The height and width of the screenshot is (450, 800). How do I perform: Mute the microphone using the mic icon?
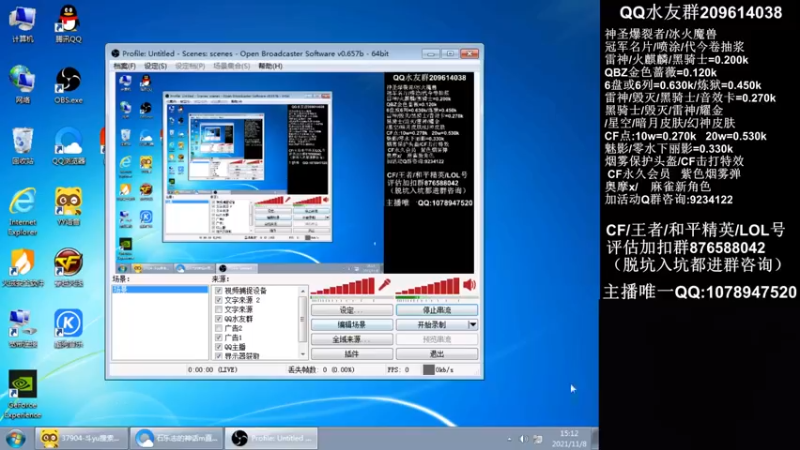pyautogui.click(x=384, y=285)
